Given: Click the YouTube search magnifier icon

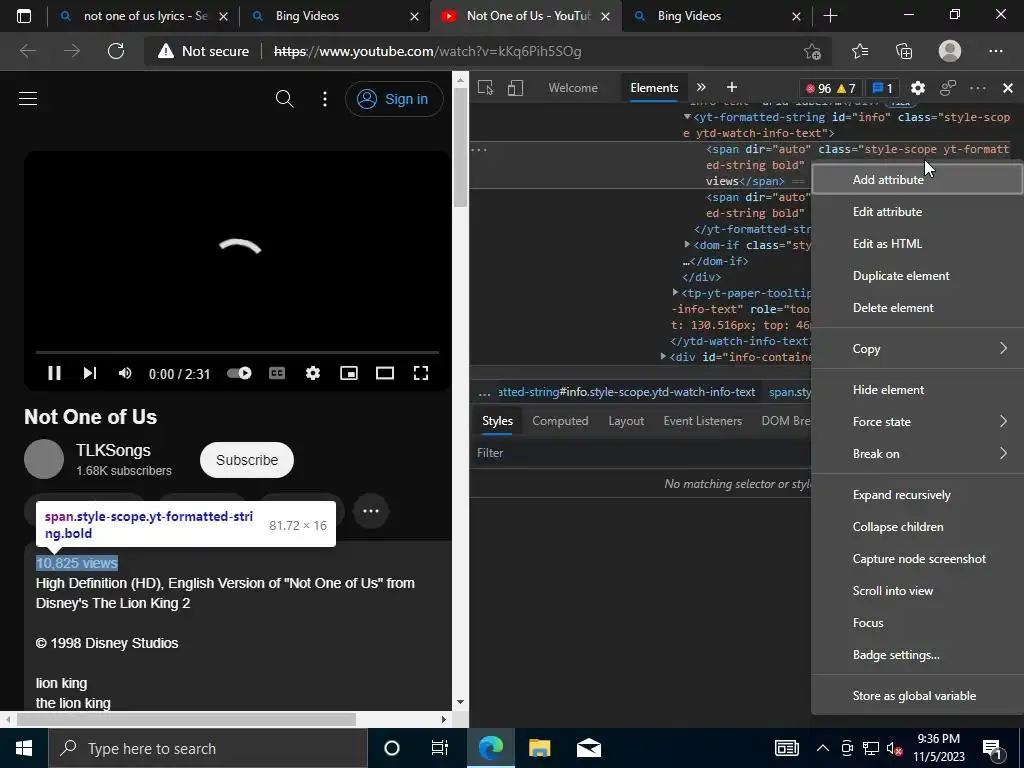Looking at the screenshot, I should pyautogui.click(x=285, y=99).
